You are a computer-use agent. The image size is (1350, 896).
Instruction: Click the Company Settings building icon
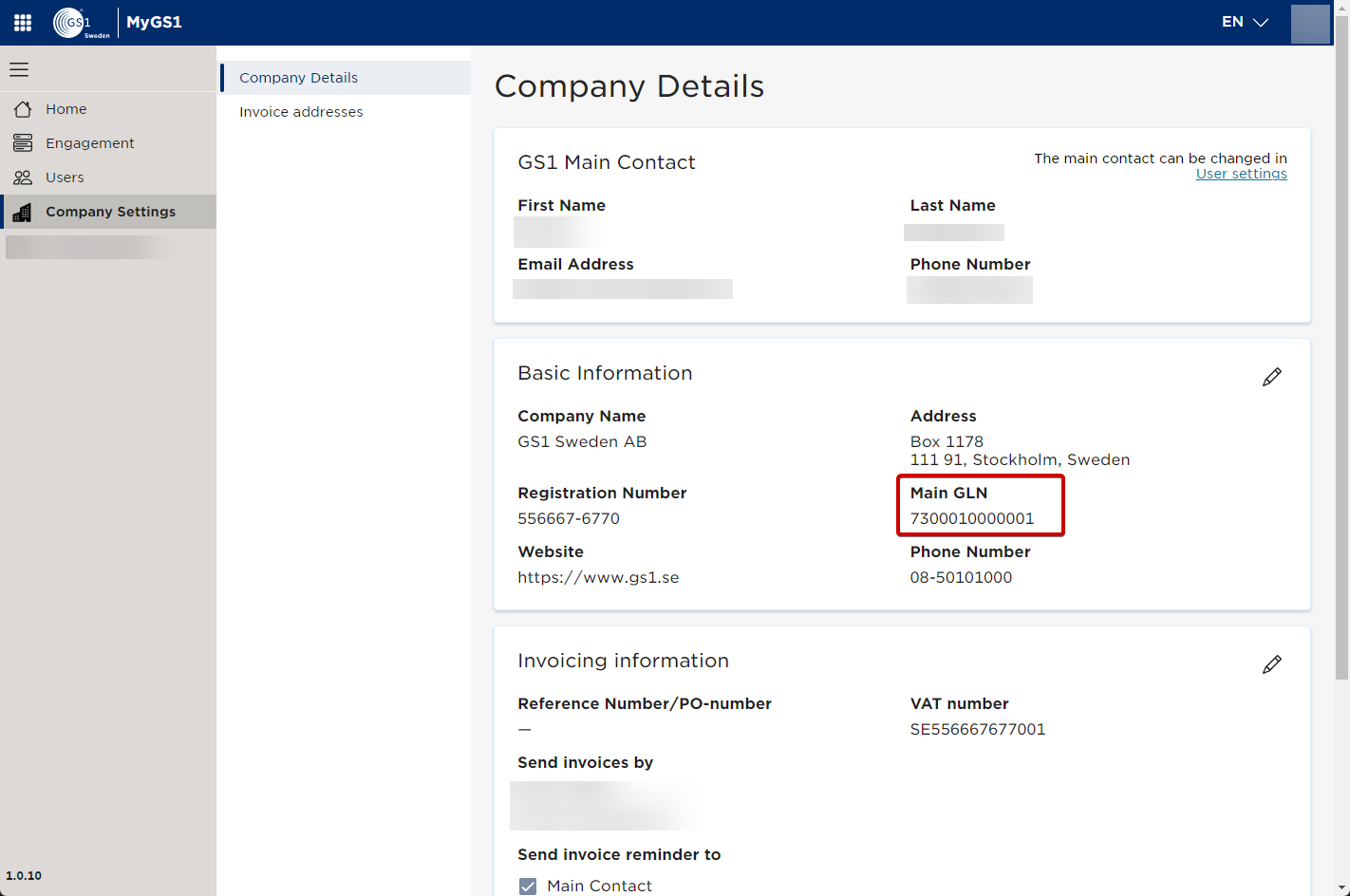(23, 212)
